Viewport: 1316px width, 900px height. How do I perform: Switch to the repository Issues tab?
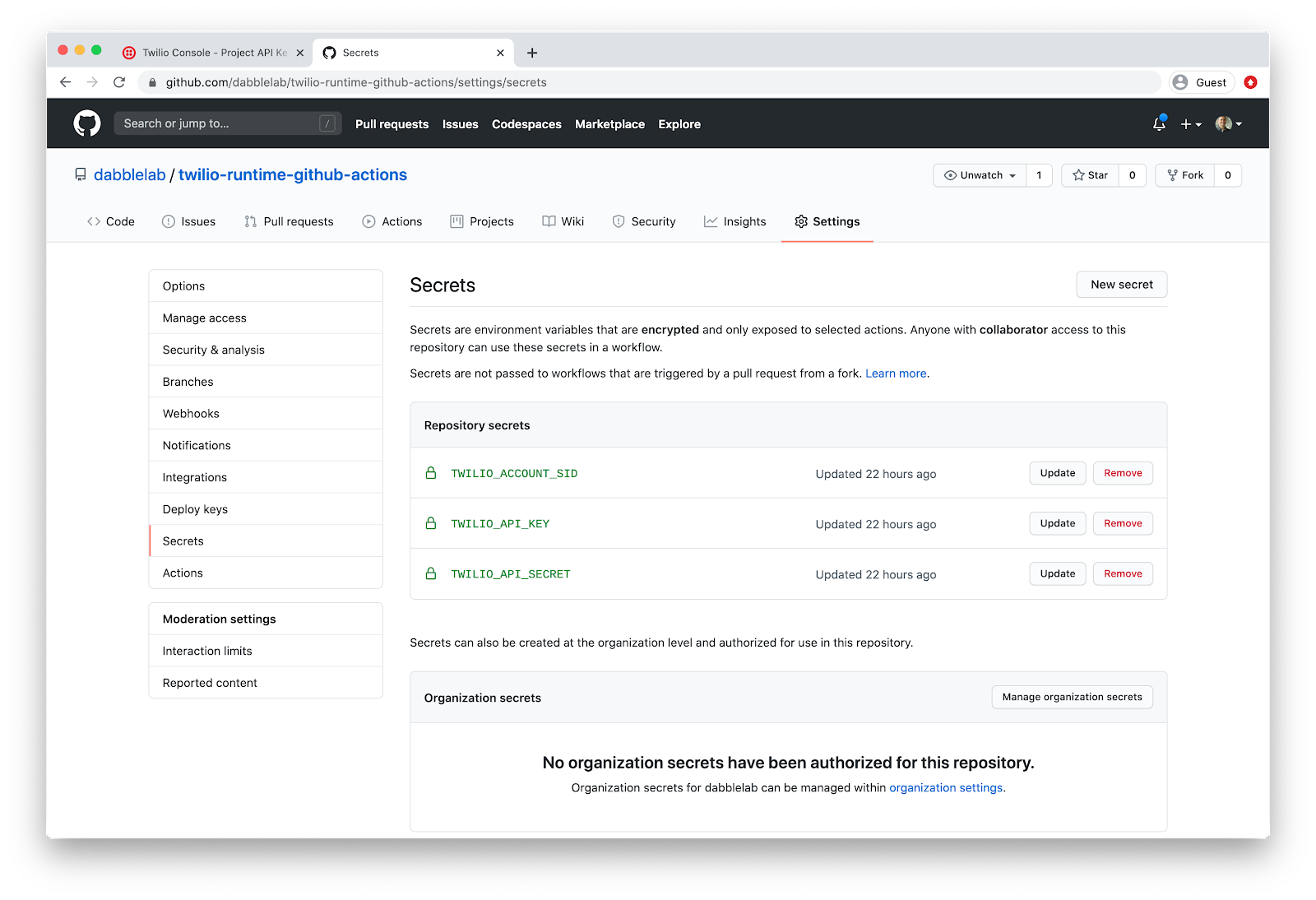pos(189,221)
